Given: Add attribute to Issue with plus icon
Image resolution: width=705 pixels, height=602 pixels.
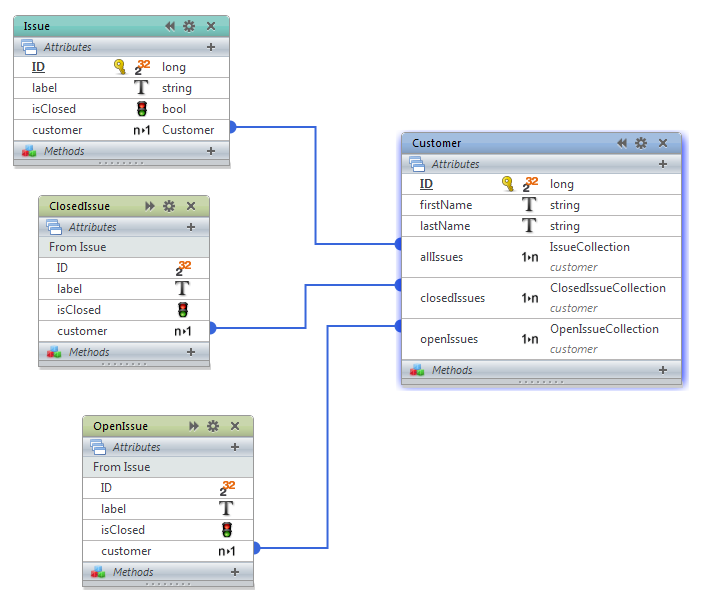Looking at the screenshot, I should click(211, 47).
